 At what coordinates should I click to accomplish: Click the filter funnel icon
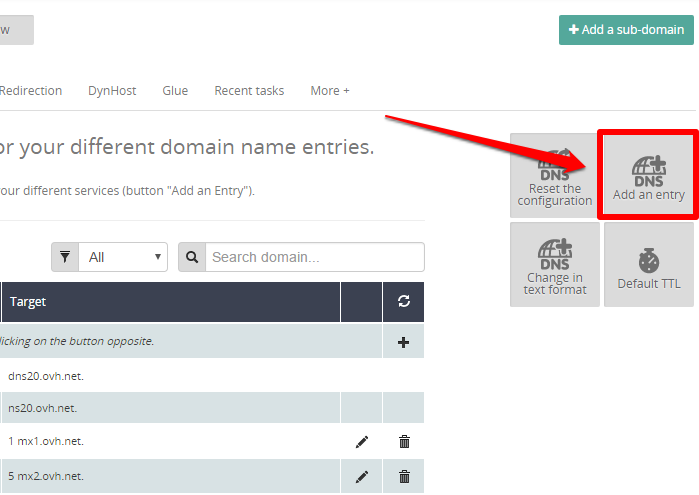pos(65,257)
